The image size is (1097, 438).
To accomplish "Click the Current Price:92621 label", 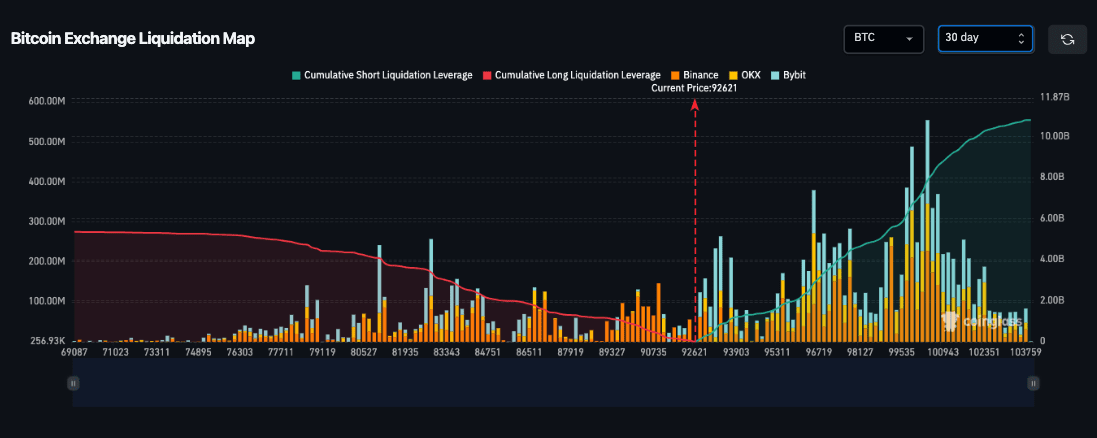I will 694,88.
